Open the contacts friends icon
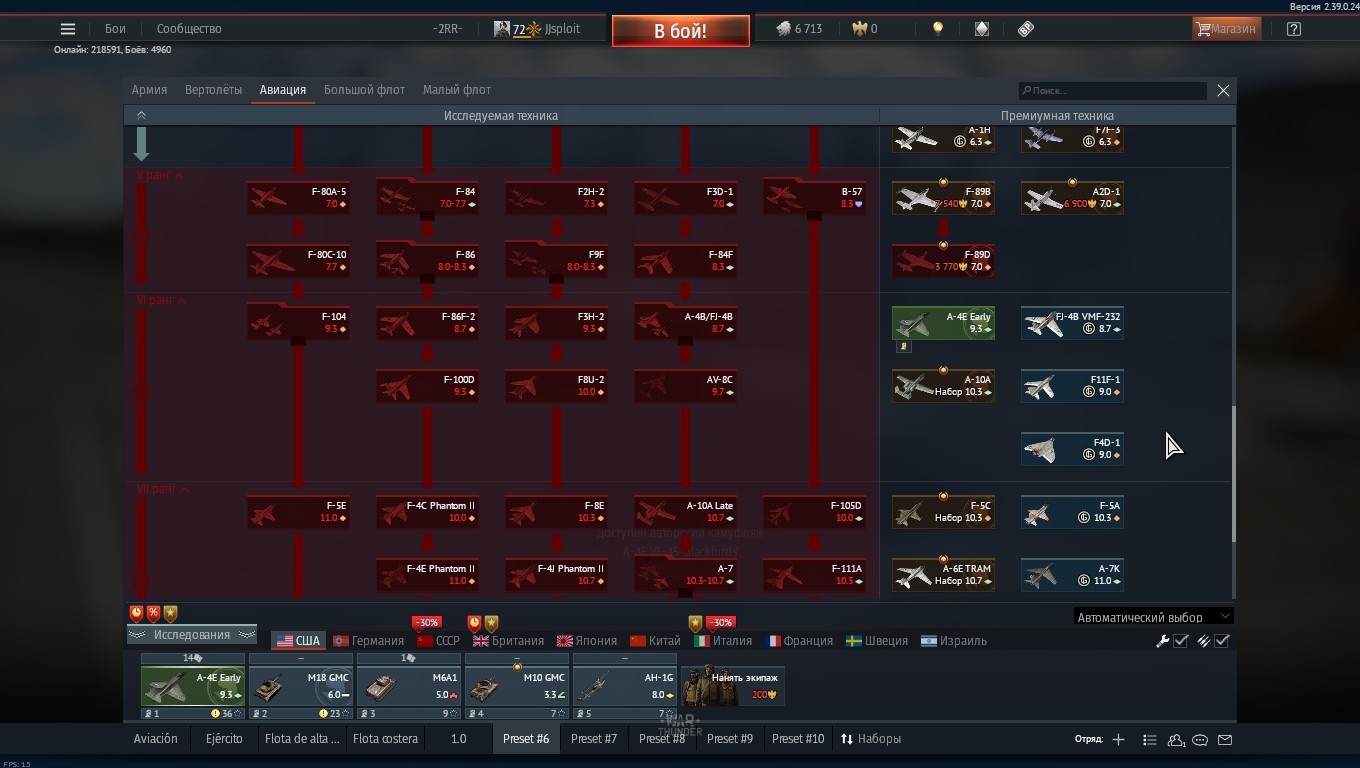1360x768 pixels. click(1176, 739)
